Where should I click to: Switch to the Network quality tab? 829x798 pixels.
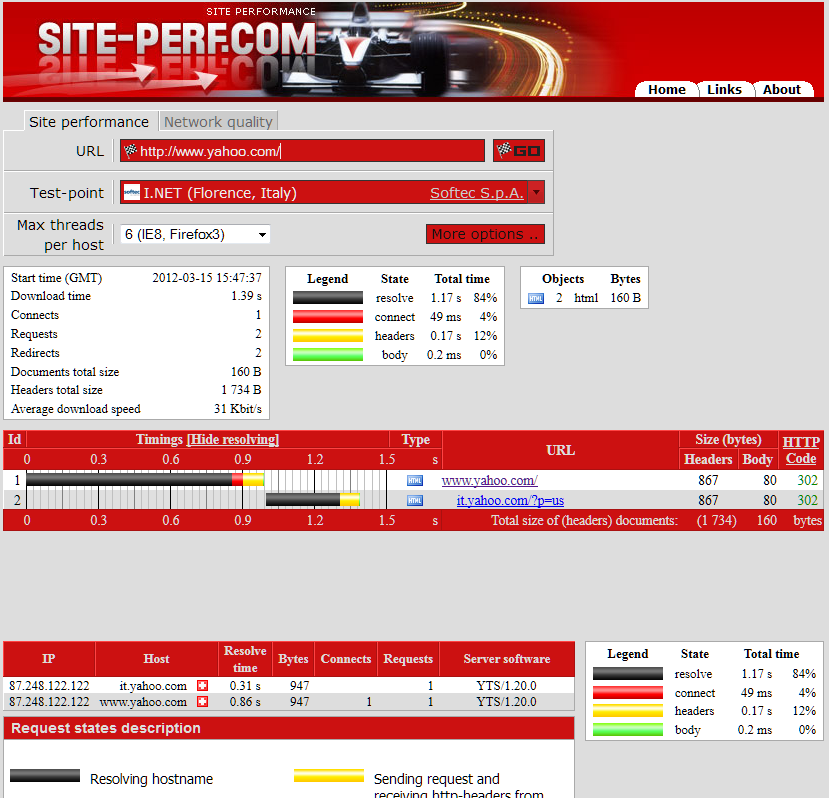click(218, 122)
